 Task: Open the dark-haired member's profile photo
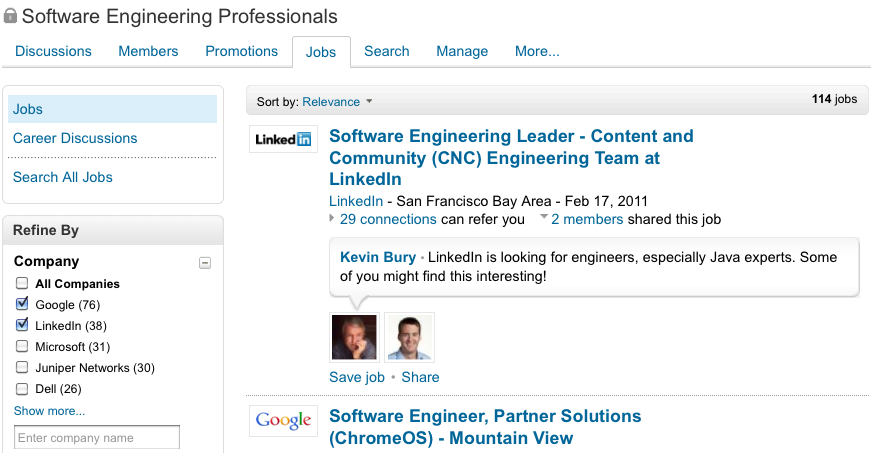[x=409, y=337]
